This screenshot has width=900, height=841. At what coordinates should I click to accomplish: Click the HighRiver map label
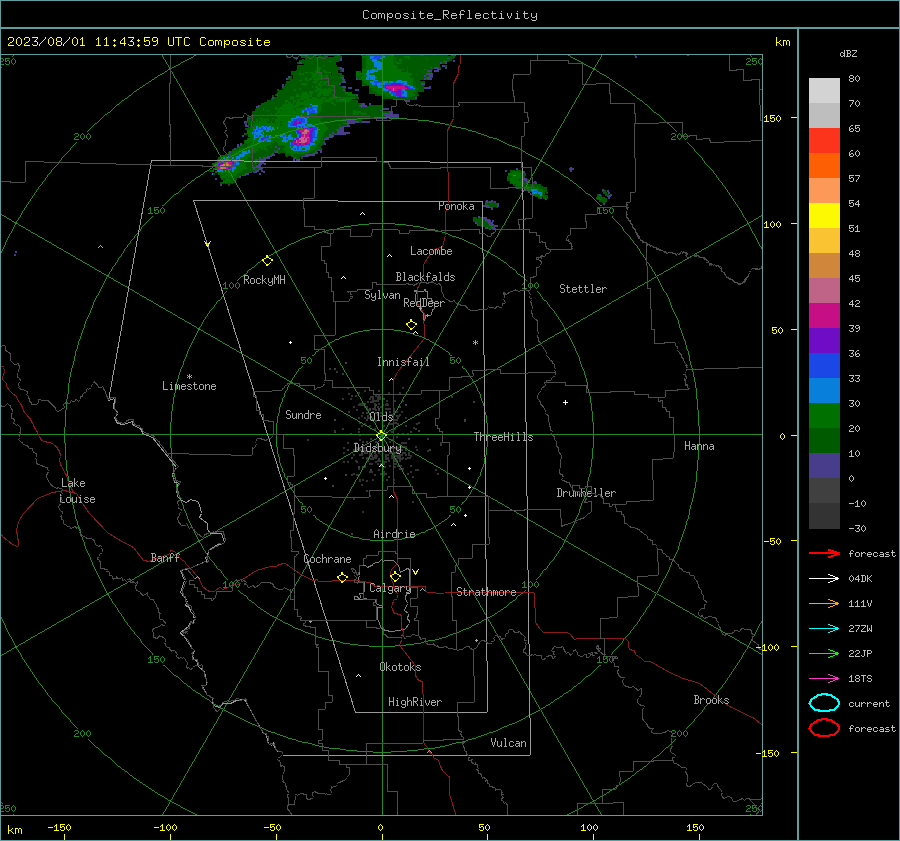tap(415, 702)
